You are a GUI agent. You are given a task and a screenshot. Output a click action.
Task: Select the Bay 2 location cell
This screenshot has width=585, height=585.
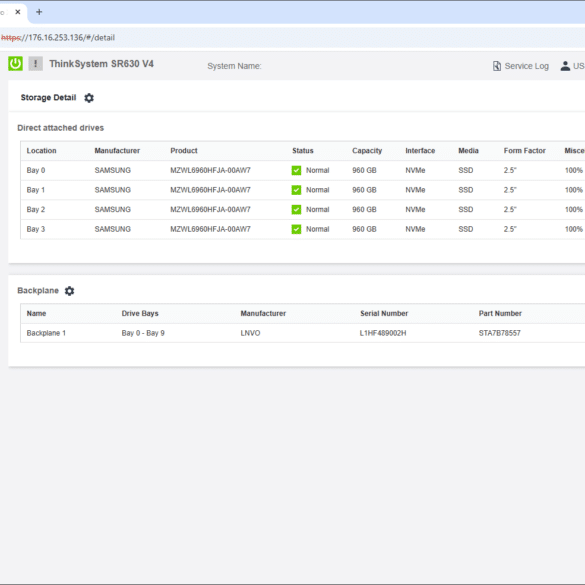click(36, 210)
